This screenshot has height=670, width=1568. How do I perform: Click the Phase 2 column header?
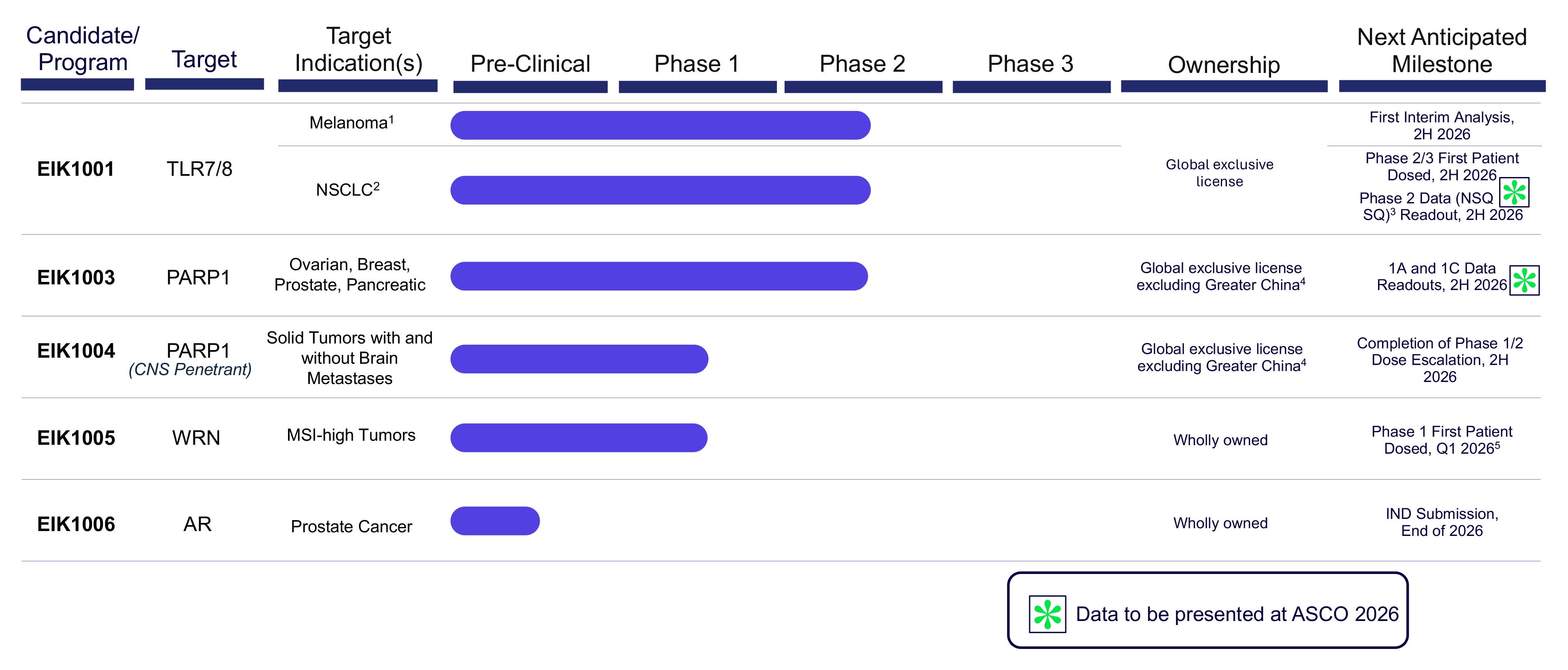tap(862, 64)
